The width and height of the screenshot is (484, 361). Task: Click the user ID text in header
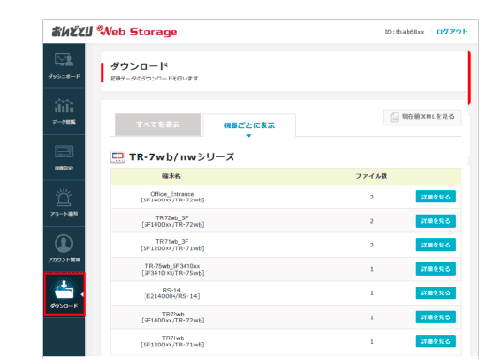tap(404, 32)
